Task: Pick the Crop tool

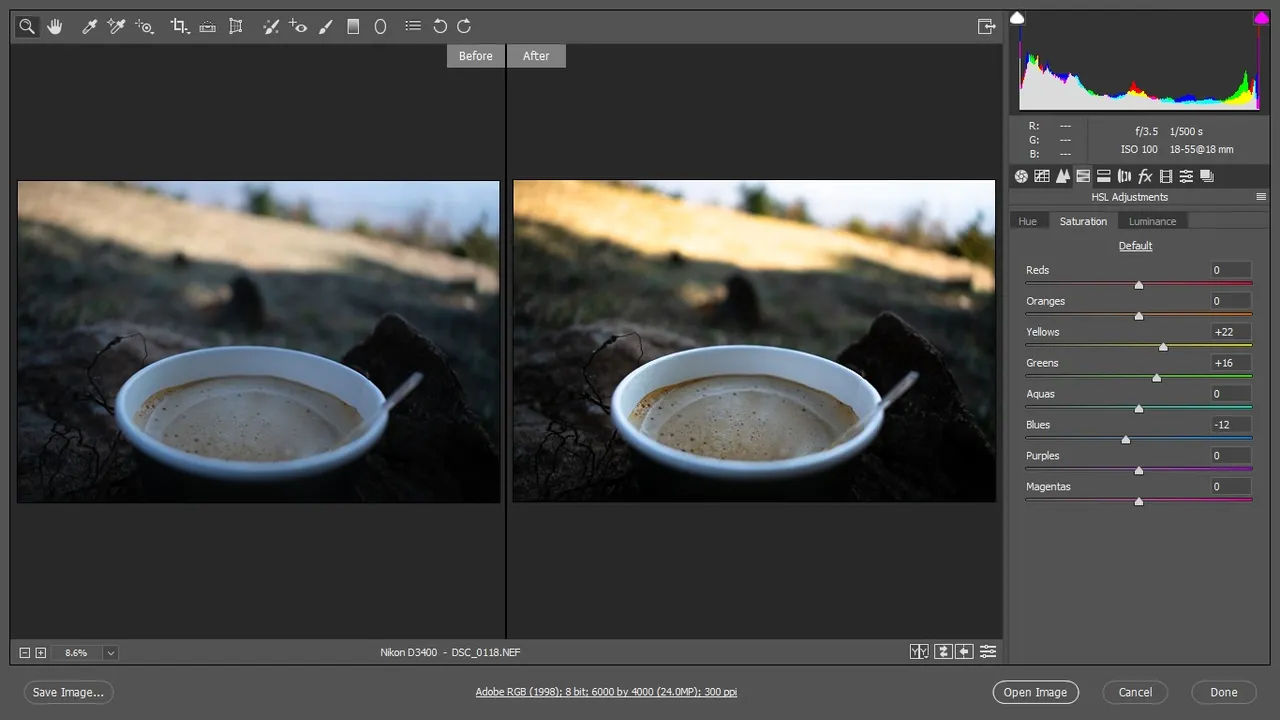Action: [179, 27]
